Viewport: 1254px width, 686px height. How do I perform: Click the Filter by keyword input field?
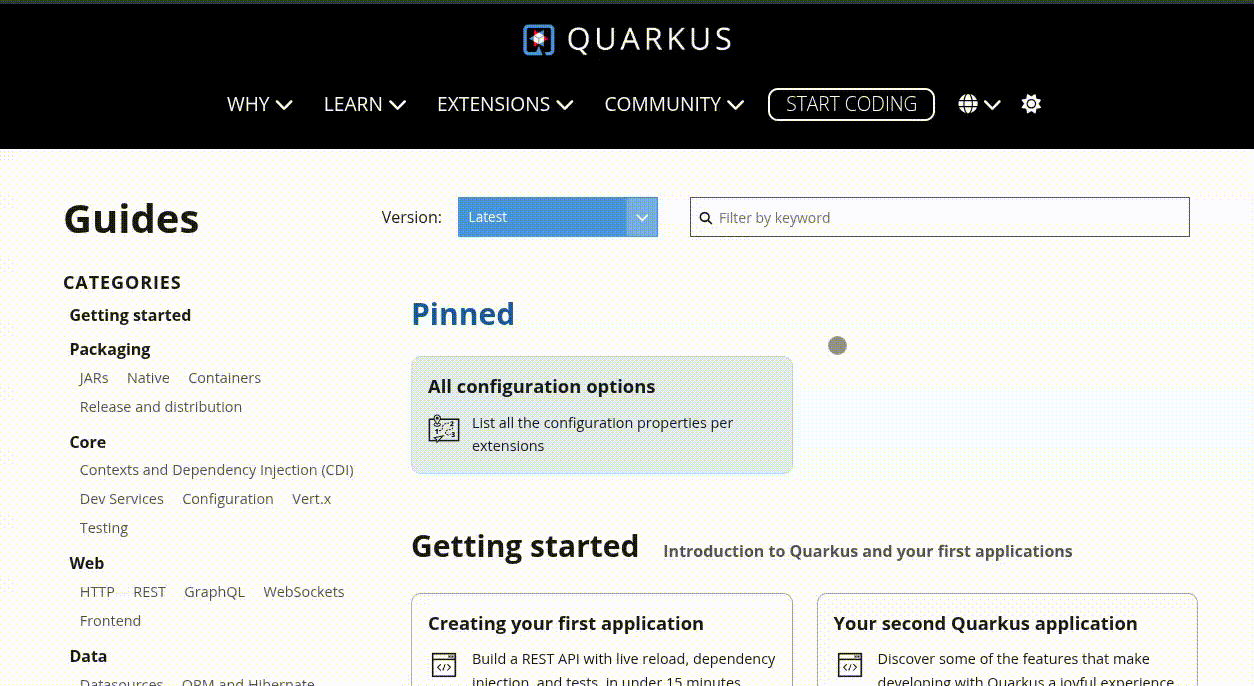coord(940,217)
